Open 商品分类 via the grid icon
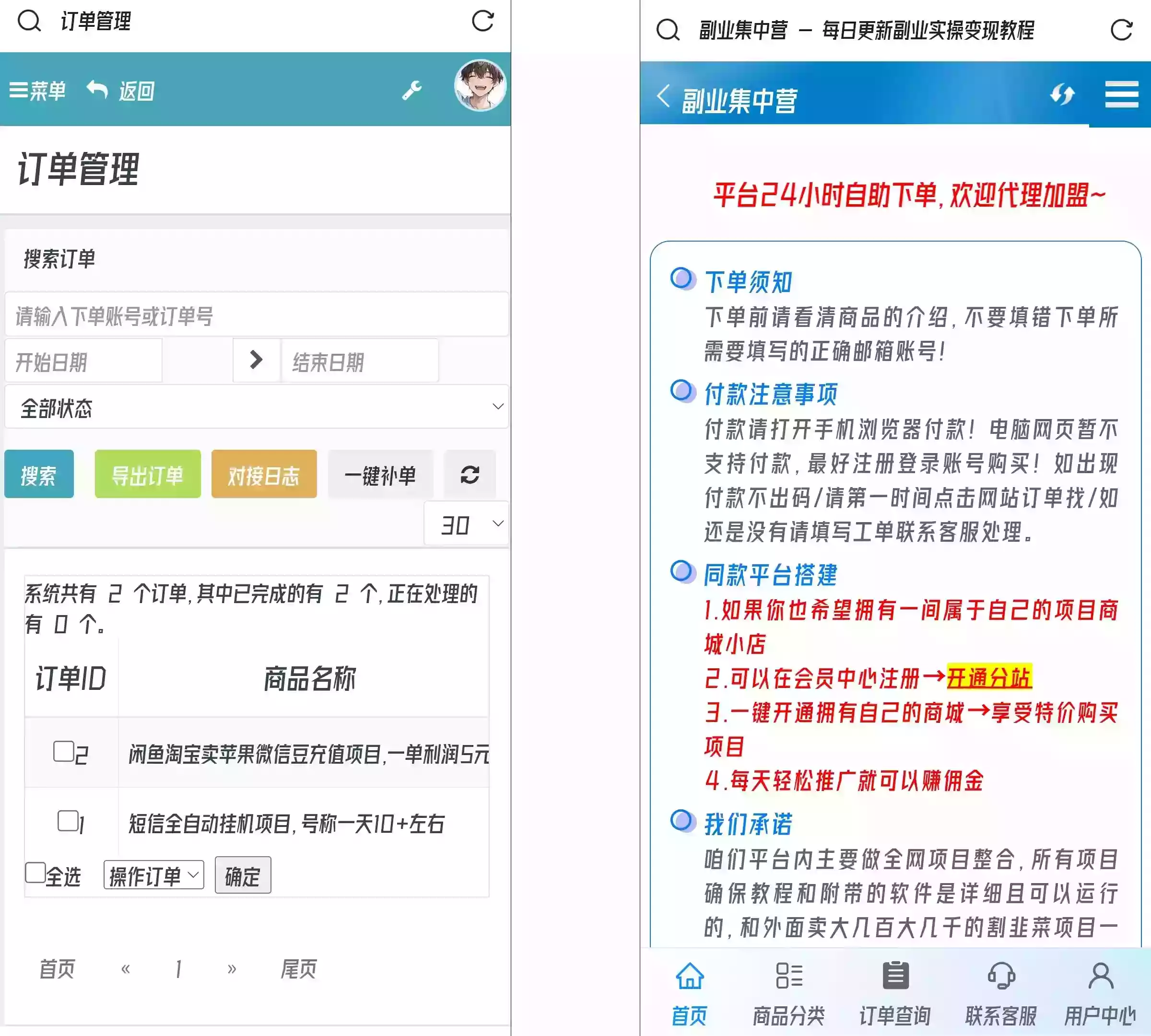Viewport: 1151px width, 1036px height. point(789,977)
